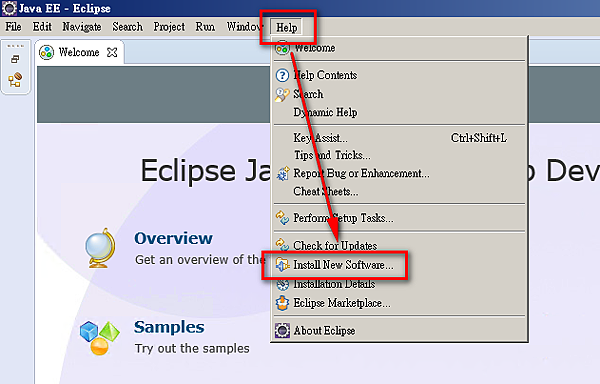Choose Key Assist... menu entry
The height and width of the screenshot is (384, 600).
(400, 138)
